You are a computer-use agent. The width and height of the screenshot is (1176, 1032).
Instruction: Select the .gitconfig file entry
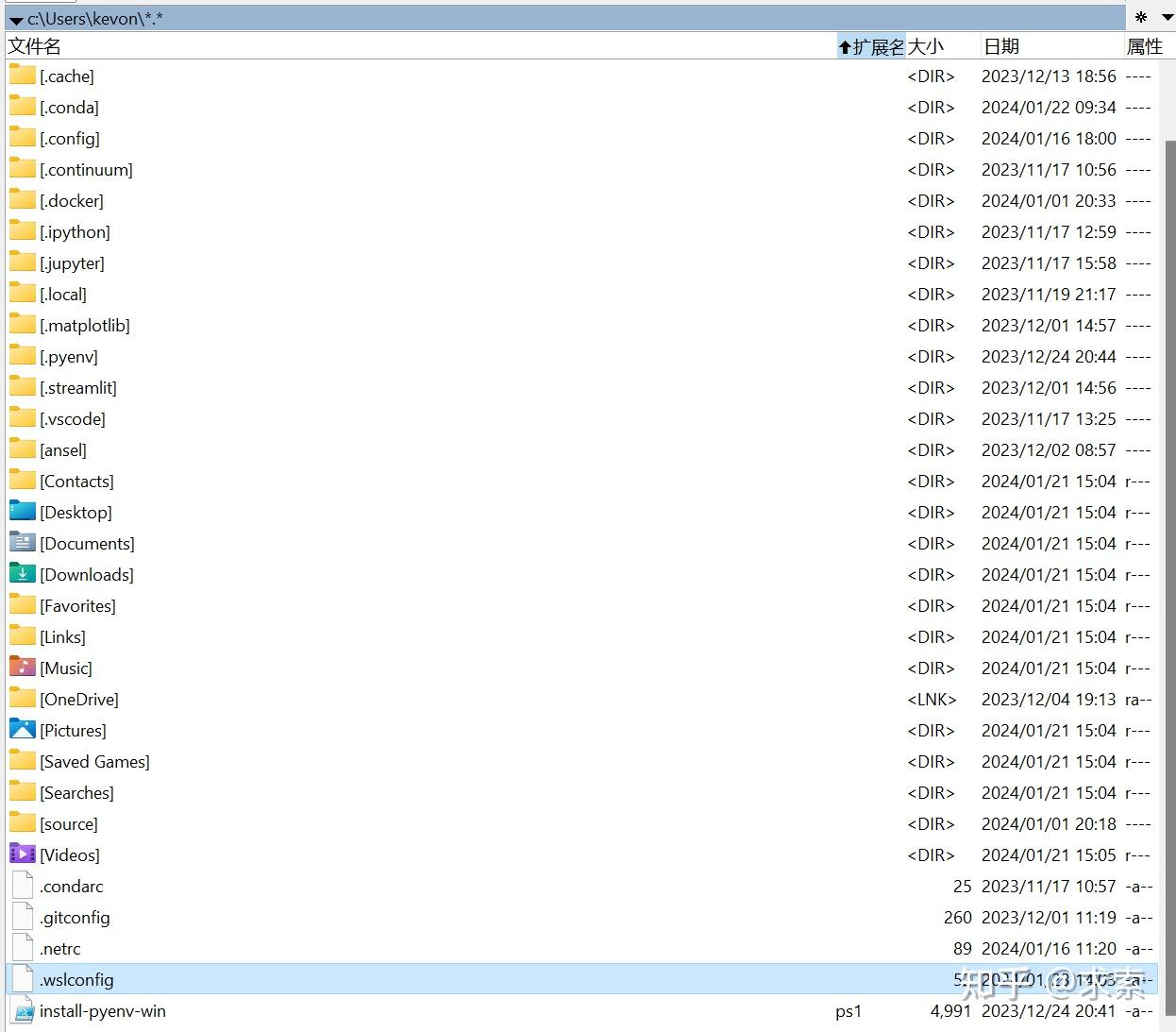pos(75,917)
